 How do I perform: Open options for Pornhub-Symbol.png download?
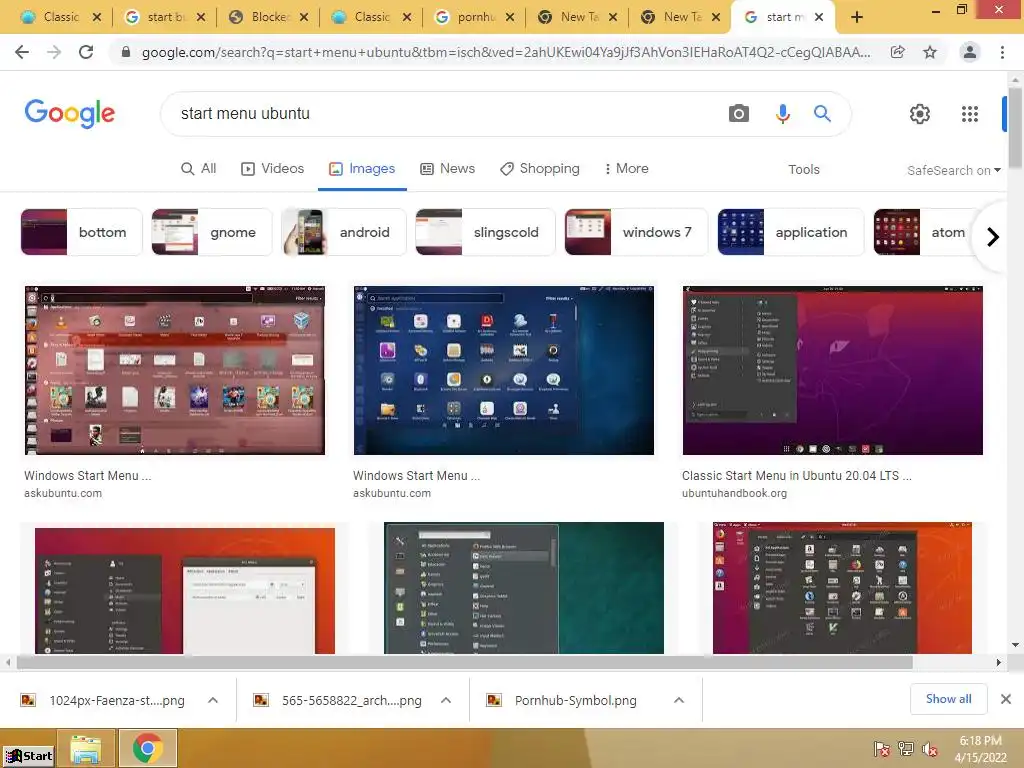point(679,700)
